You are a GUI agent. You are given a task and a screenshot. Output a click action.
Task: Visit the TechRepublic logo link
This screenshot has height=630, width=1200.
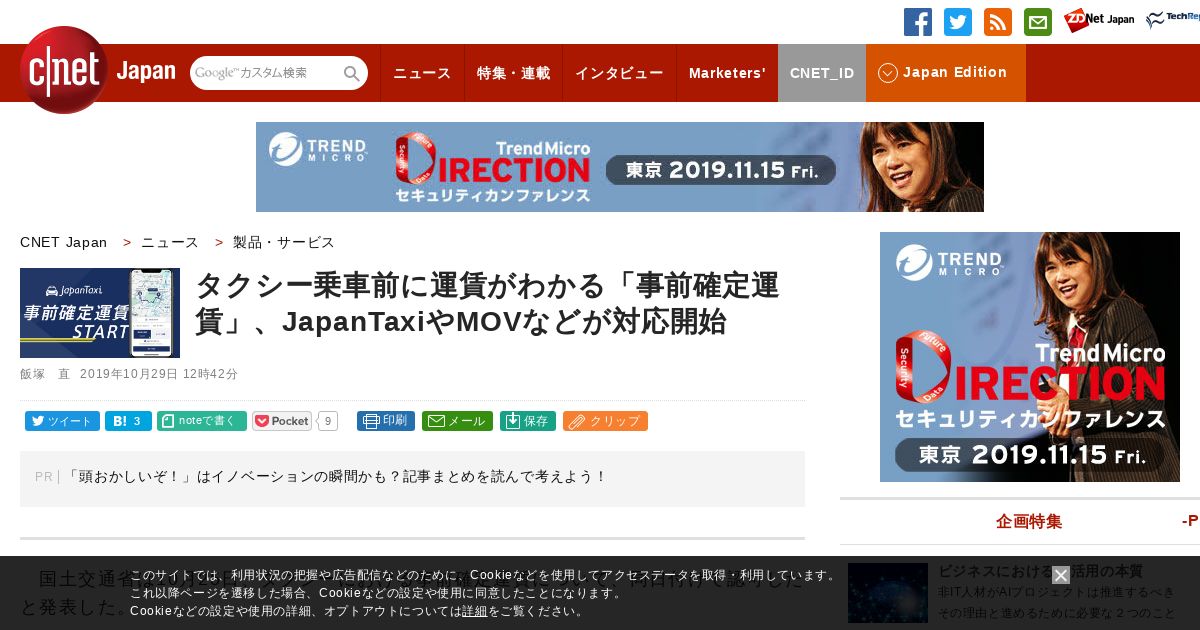pos(1173,20)
